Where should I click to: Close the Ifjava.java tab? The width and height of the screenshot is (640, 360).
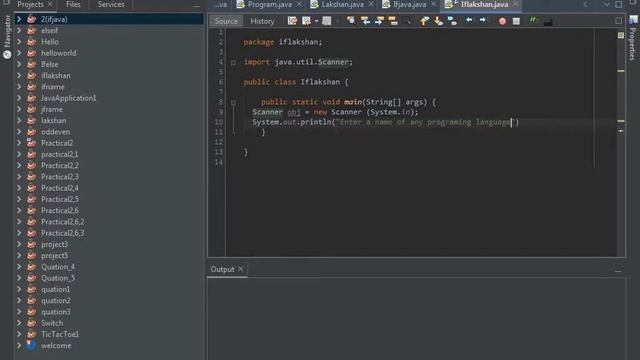pos(433,4)
